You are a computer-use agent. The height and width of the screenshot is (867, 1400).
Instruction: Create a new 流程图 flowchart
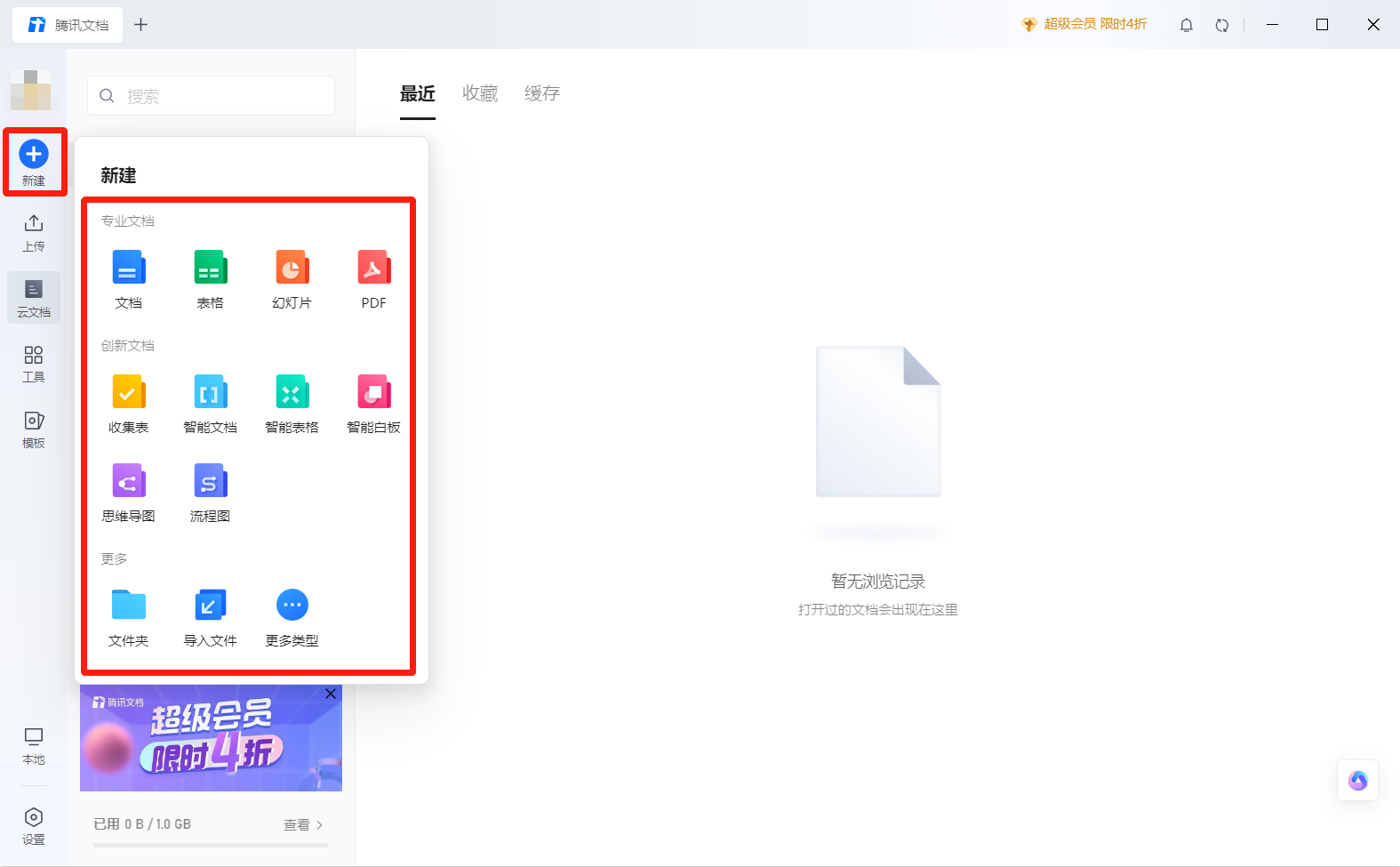(x=211, y=494)
